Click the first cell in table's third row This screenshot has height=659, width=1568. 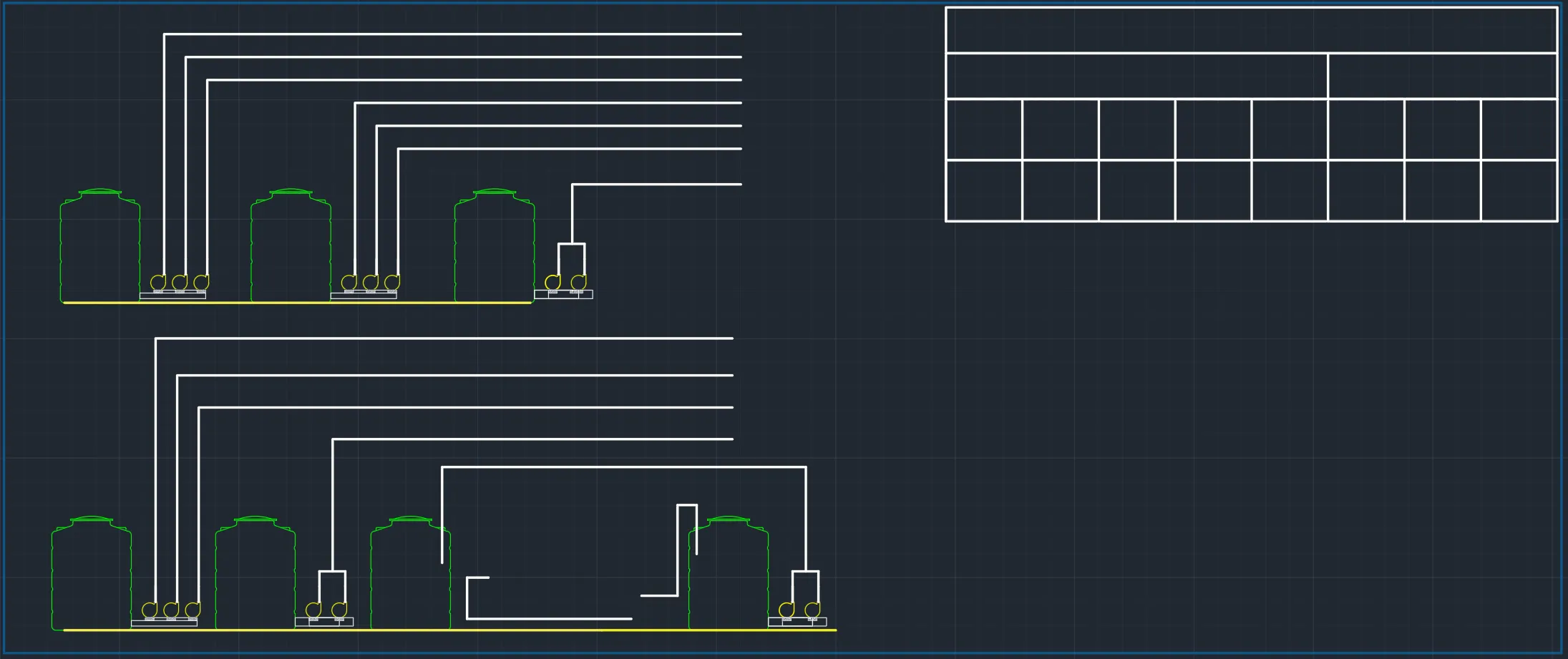pos(984,130)
